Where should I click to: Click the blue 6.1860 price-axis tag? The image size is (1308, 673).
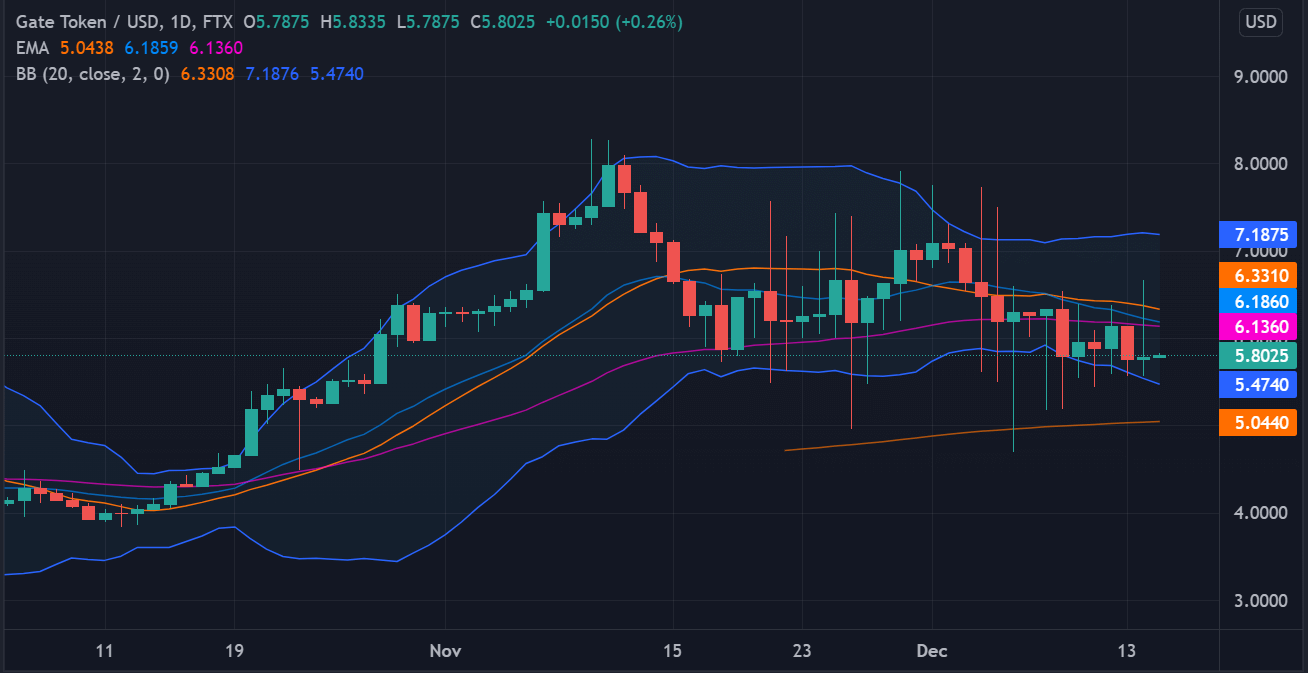pos(1258,301)
